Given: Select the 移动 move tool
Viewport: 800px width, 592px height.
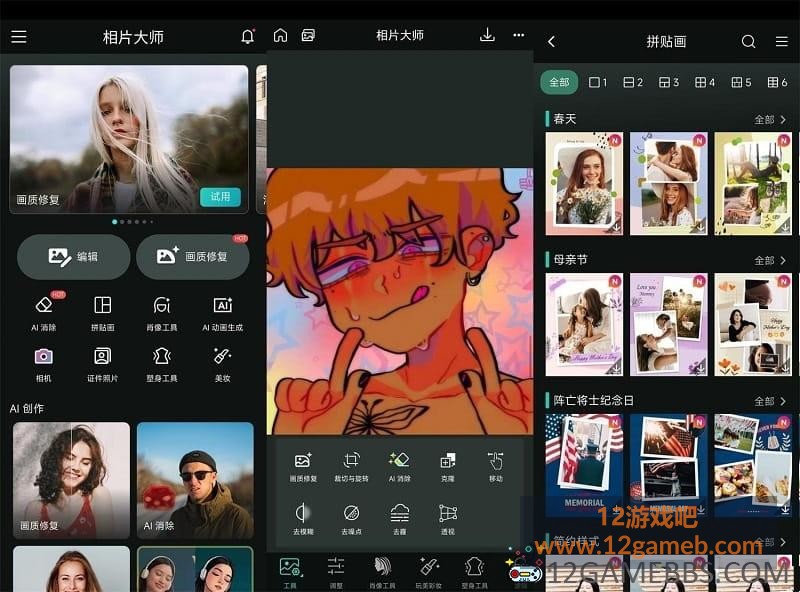Looking at the screenshot, I should coord(495,466).
